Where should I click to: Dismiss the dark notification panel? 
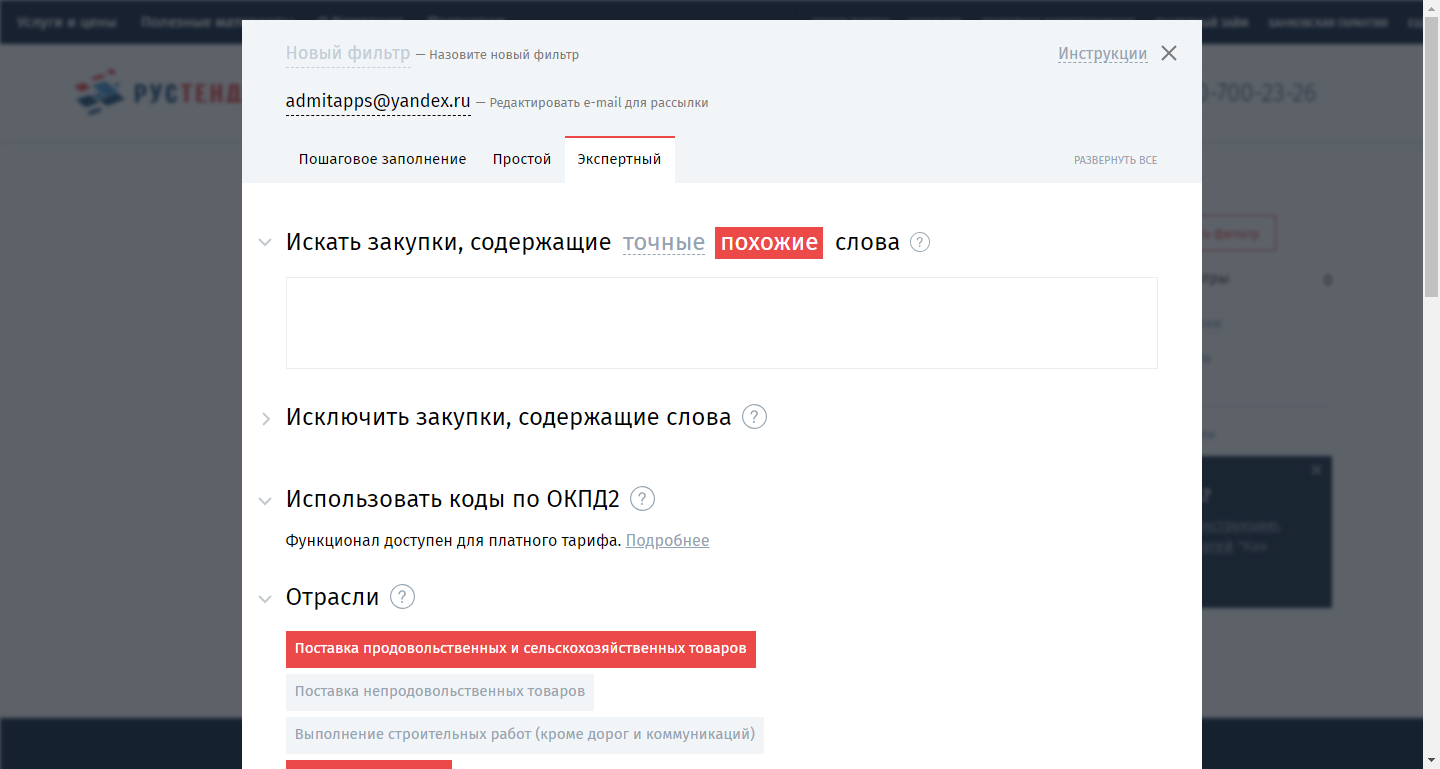point(1316,468)
